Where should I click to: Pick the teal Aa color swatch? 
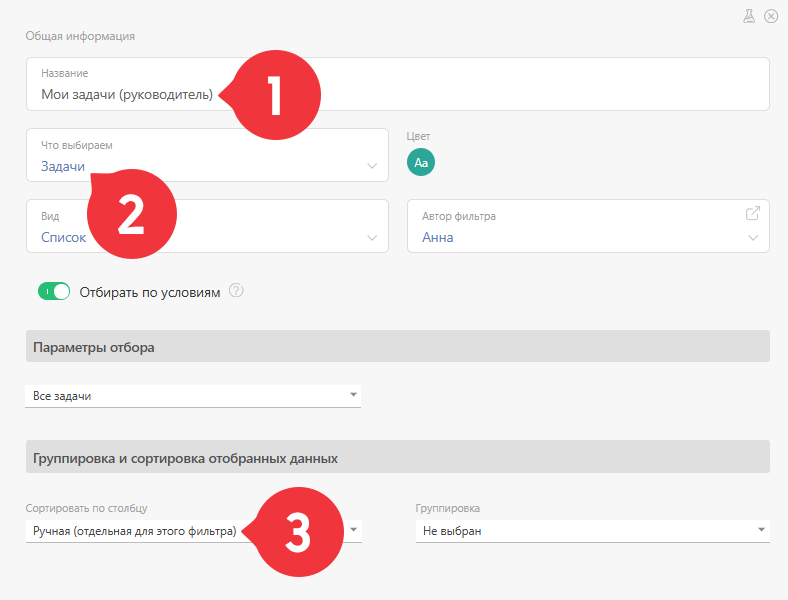pyautogui.click(x=421, y=162)
